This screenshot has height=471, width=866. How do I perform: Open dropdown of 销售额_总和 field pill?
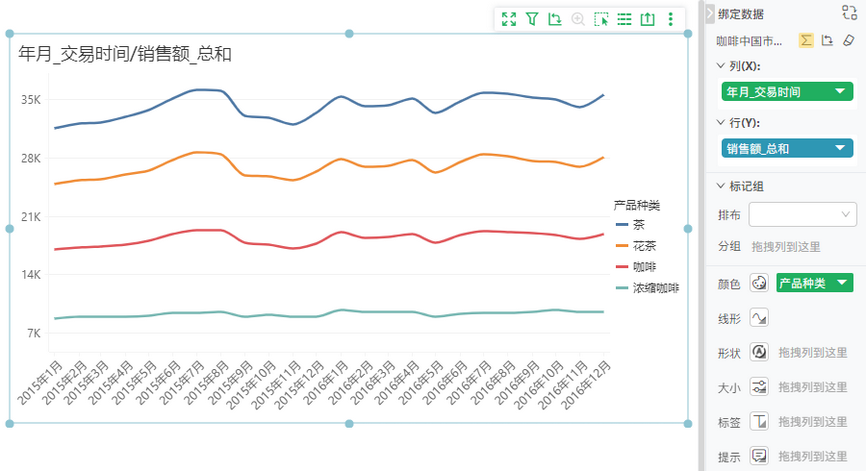(x=840, y=148)
